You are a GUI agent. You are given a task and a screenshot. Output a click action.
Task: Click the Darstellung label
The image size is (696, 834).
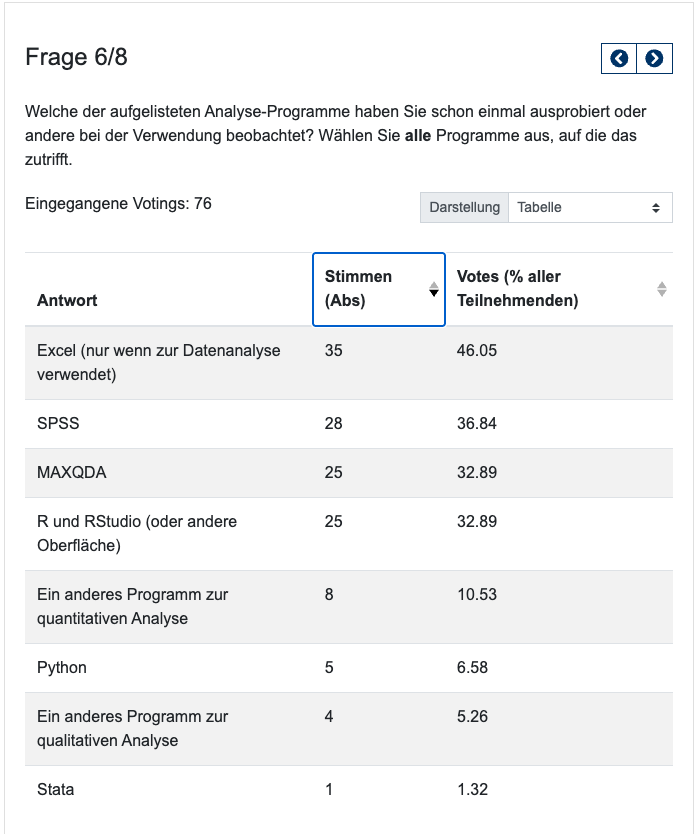pos(464,208)
